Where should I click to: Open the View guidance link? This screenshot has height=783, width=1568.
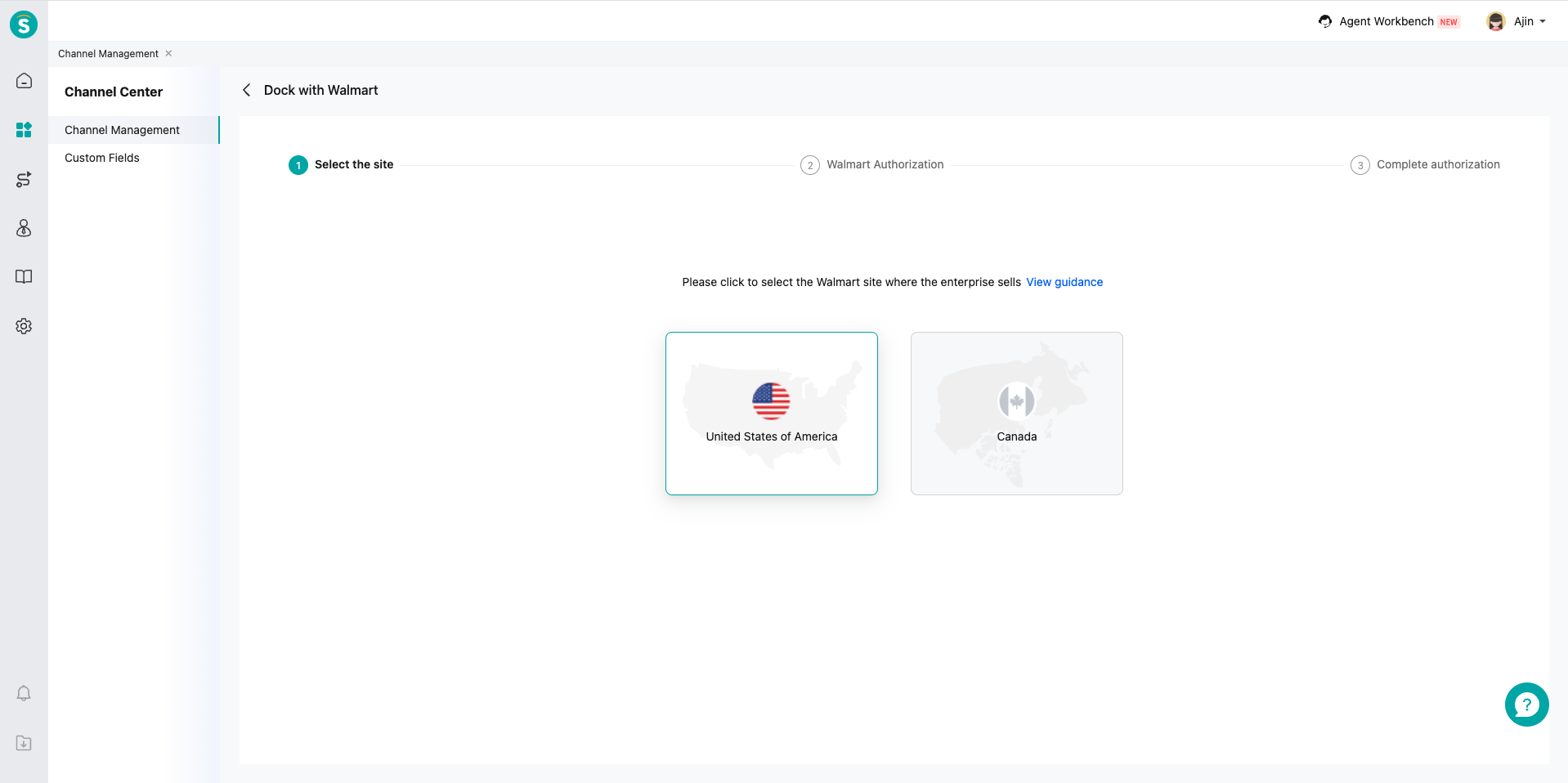[1064, 282]
